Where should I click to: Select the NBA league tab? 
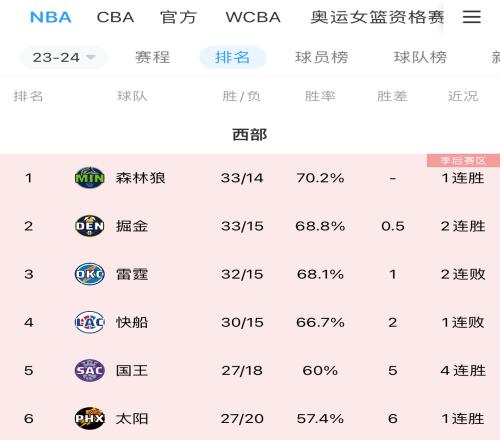pyautogui.click(x=51, y=17)
